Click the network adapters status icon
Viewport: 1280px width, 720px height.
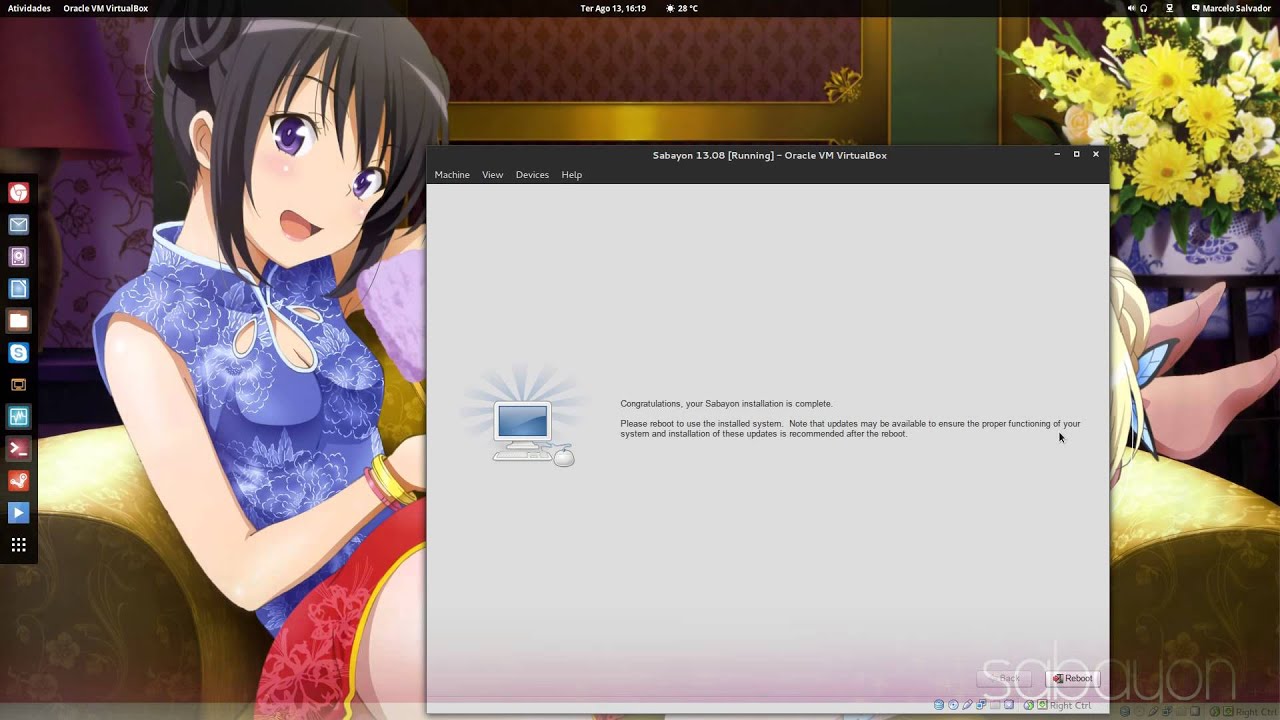tap(981, 705)
